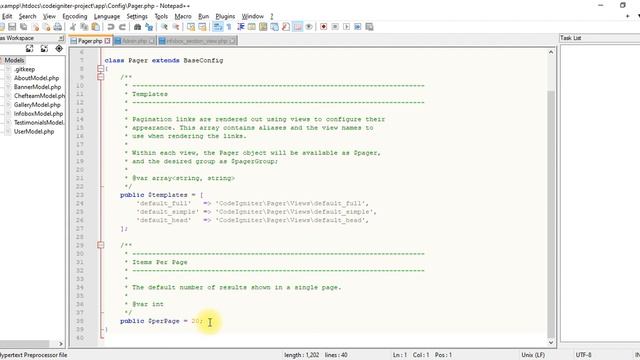
Task: Click the Save All toolbar icon
Action: tap(23, 27)
